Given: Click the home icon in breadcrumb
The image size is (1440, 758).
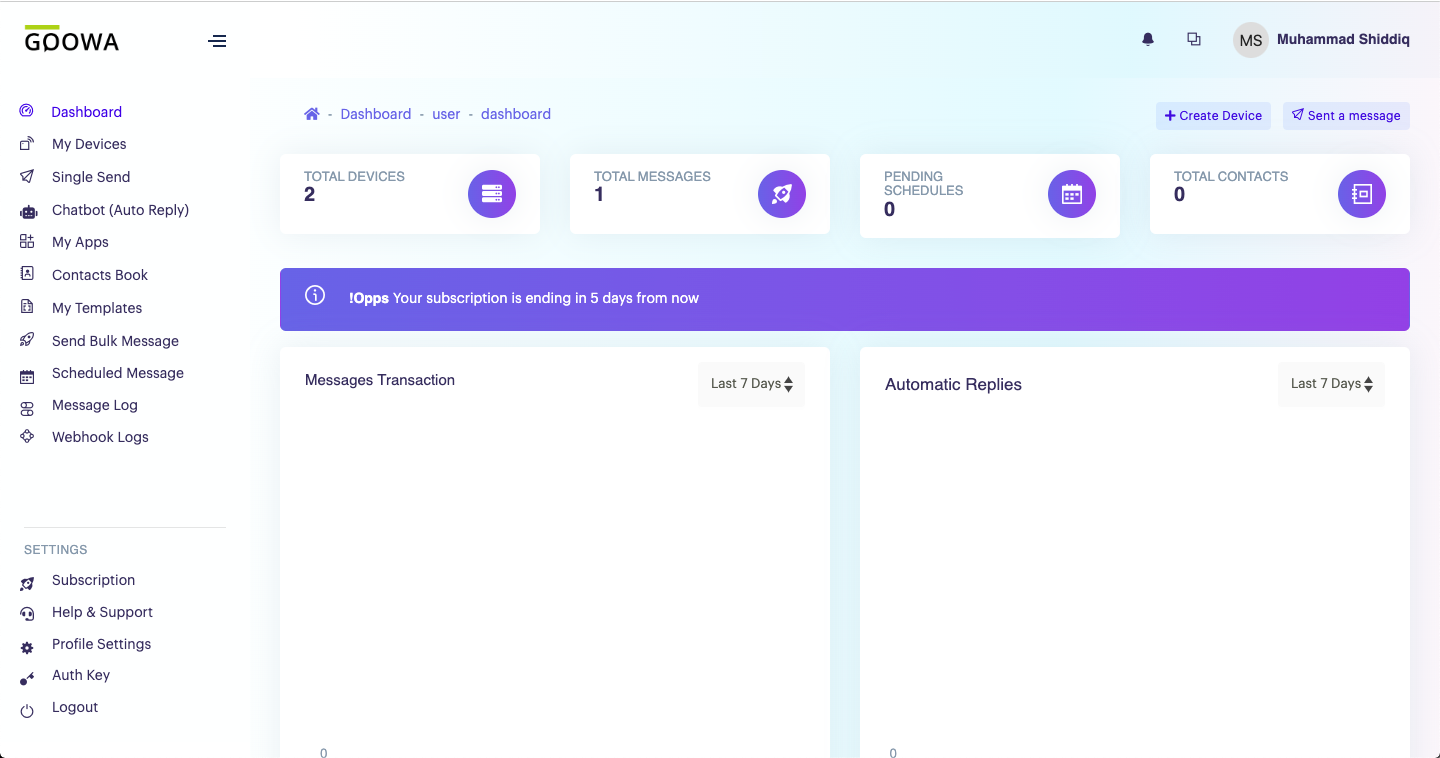Looking at the screenshot, I should point(312,114).
